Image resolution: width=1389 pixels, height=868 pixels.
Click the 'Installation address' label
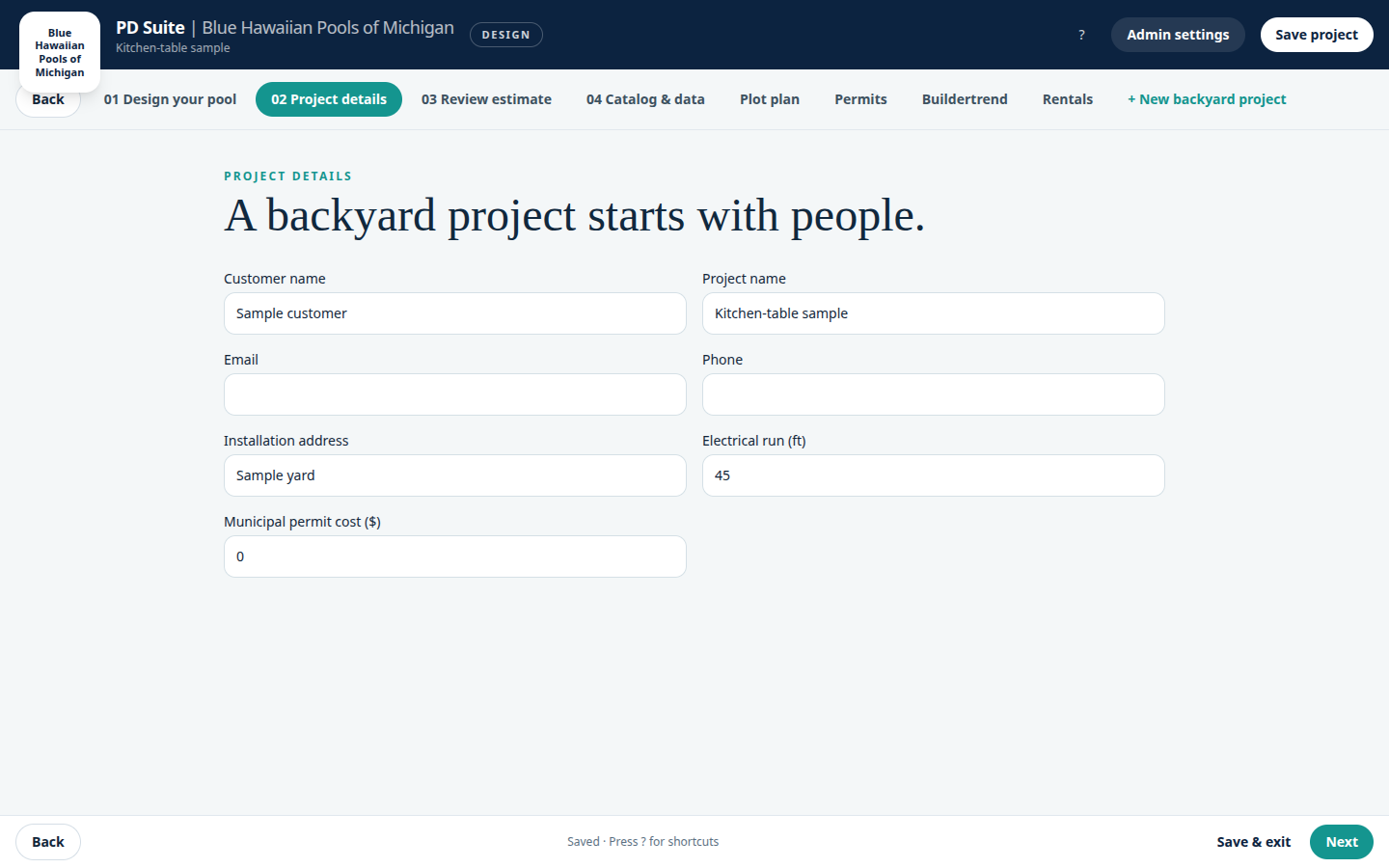(286, 441)
